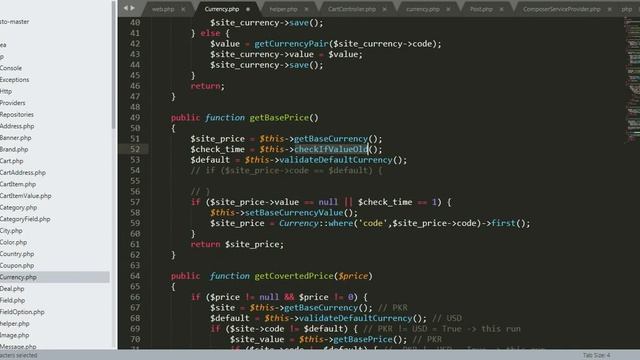
Task: Open the Post.php tab
Action: [x=481, y=9]
